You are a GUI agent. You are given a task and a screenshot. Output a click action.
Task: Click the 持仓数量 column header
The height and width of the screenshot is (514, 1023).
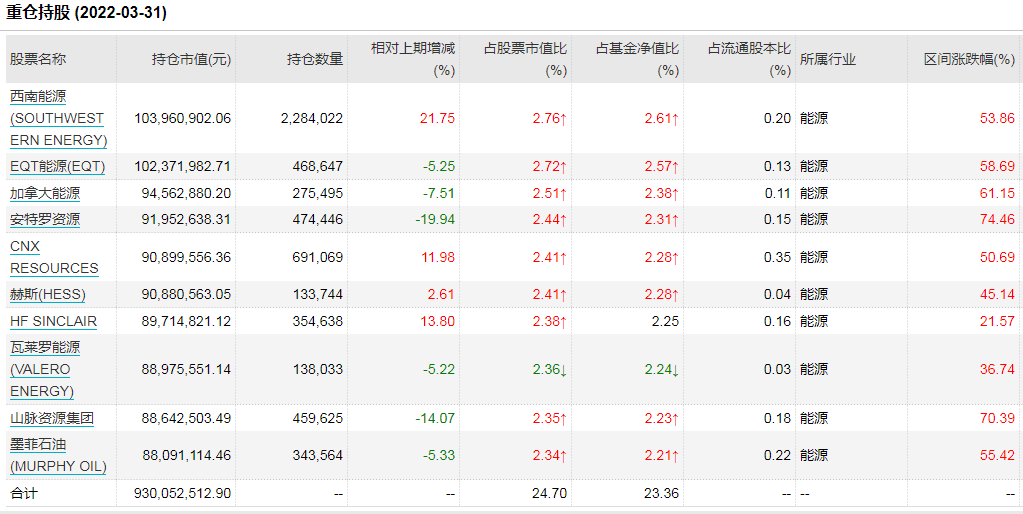pos(315,59)
